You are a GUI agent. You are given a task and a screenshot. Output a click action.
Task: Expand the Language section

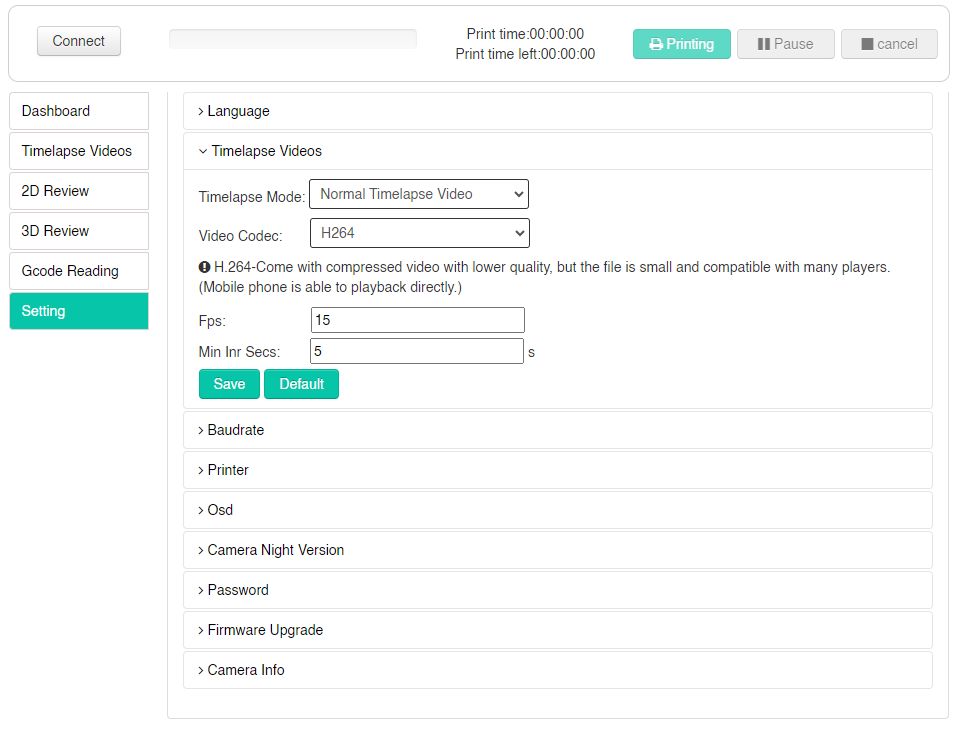pos(238,111)
